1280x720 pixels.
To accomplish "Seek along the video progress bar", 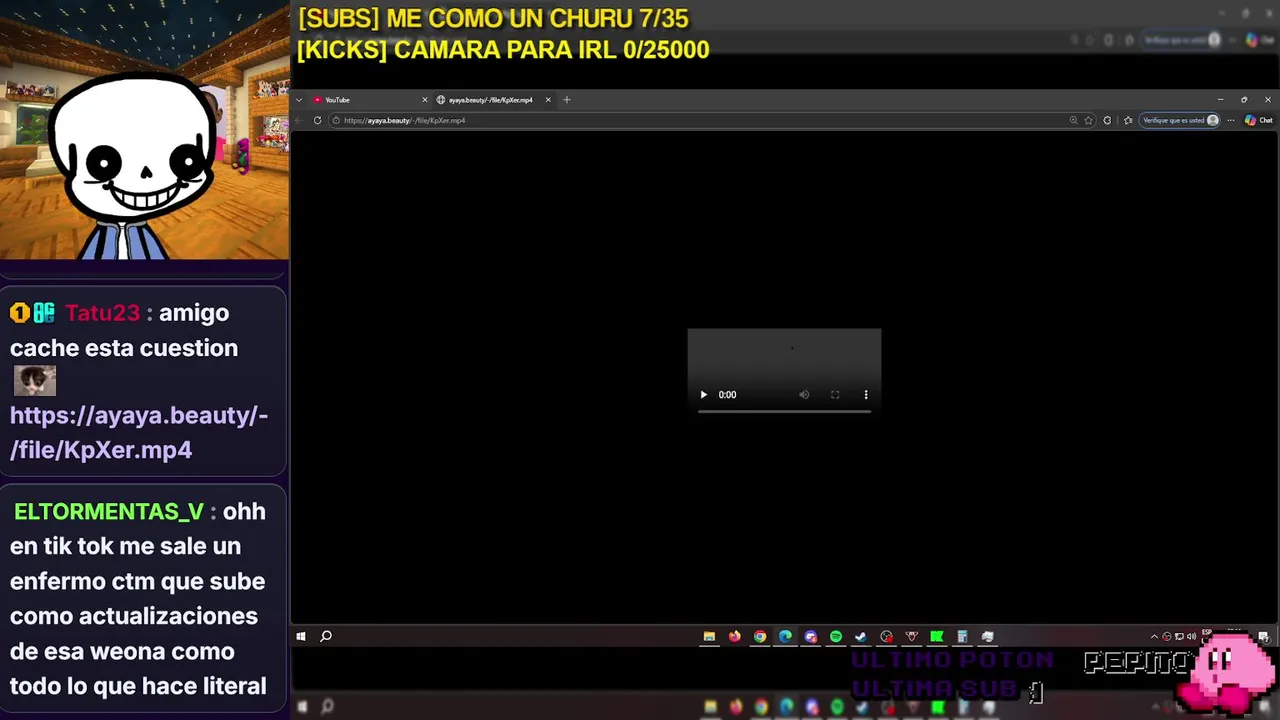I will (x=784, y=410).
